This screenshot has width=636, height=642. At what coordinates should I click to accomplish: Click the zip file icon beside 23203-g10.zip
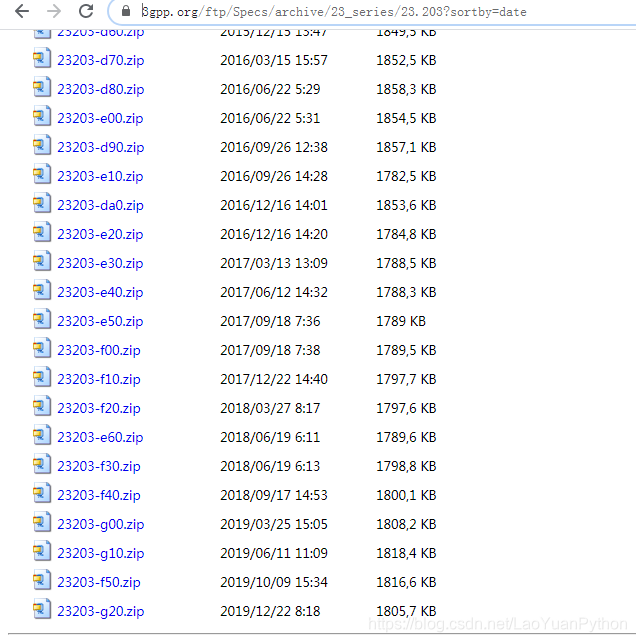coord(42,552)
